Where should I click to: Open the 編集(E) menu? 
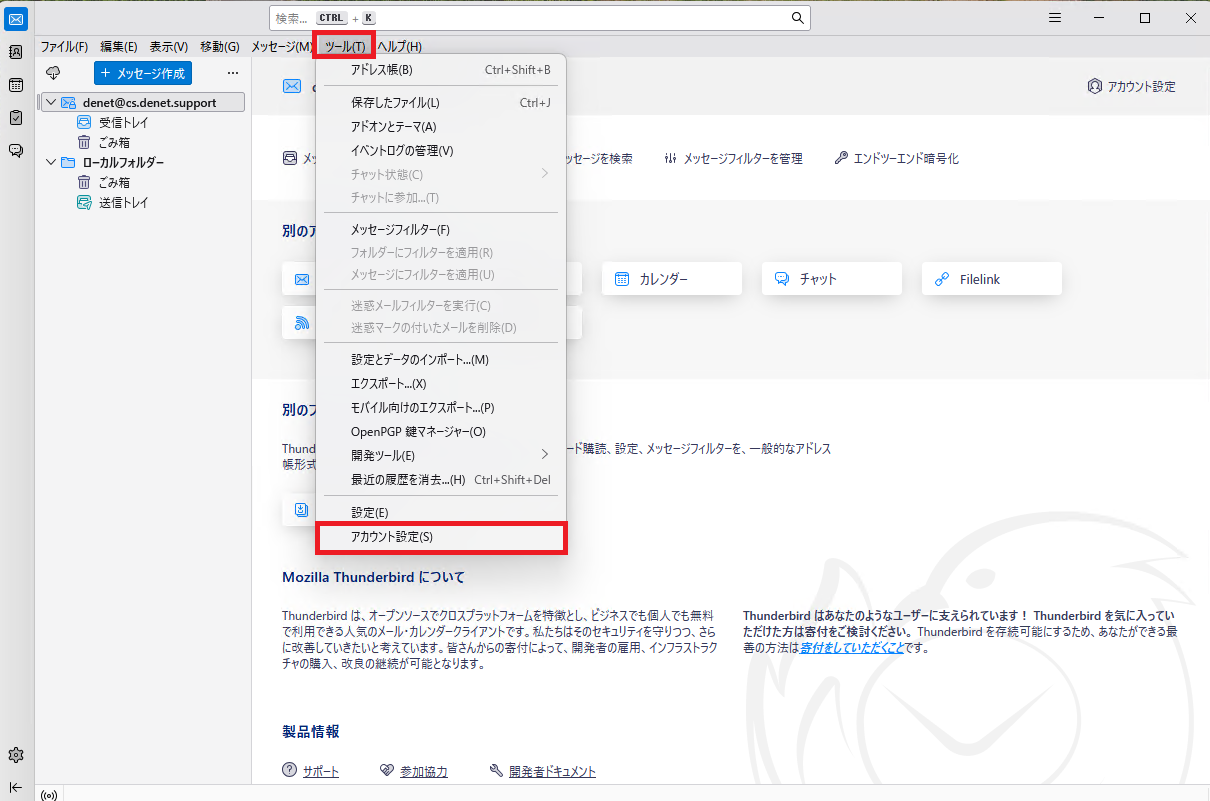[x=119, y=46]
